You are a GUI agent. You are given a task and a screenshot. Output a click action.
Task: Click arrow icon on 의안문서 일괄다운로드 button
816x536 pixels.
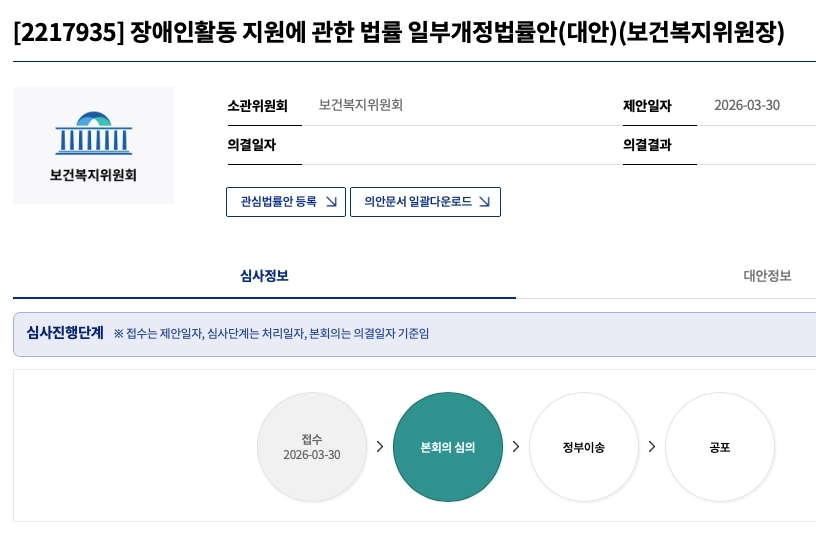tap(484, 201)
